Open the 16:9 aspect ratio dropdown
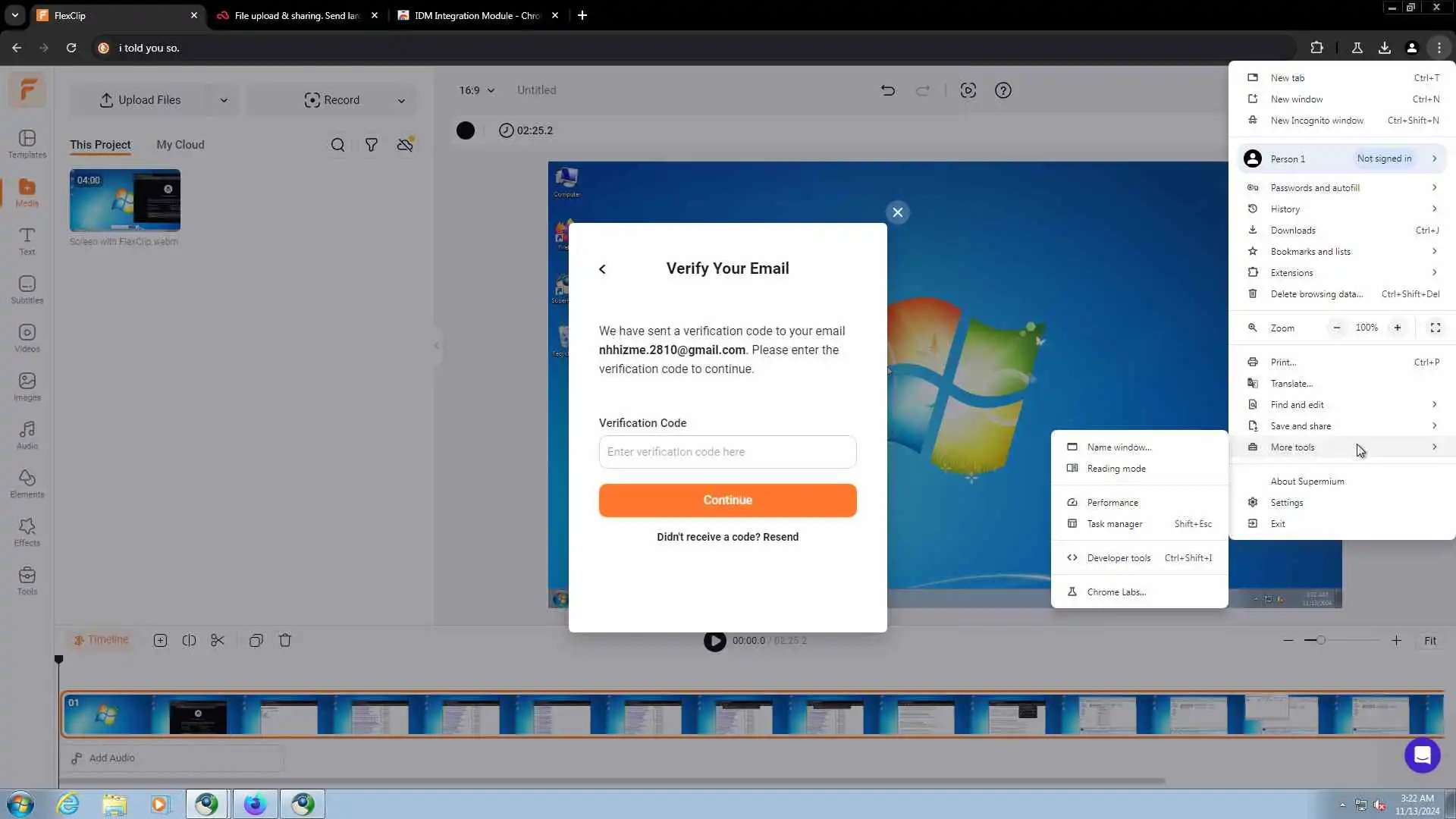 [x=476, y=90]
